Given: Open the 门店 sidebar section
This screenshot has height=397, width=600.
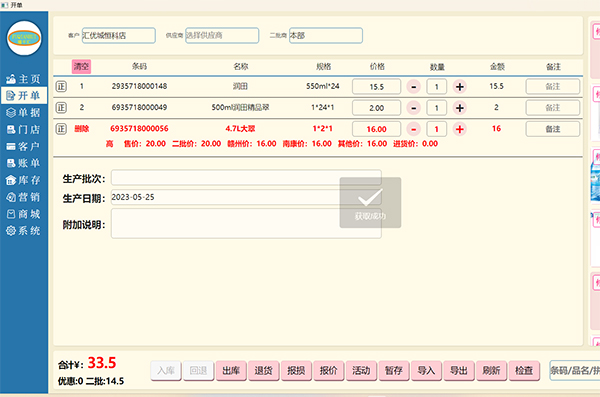Looking at the screenshot, I should pyautogui.click(x=24, y=129).
